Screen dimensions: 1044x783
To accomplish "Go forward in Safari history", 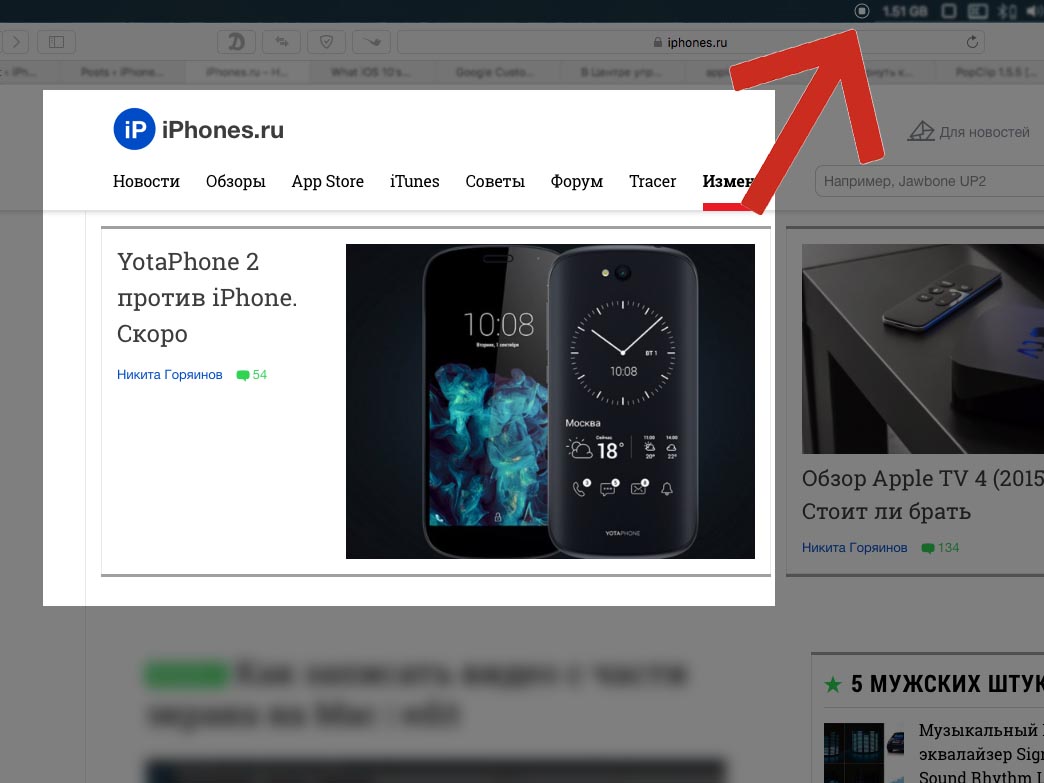I will point(16,42).
